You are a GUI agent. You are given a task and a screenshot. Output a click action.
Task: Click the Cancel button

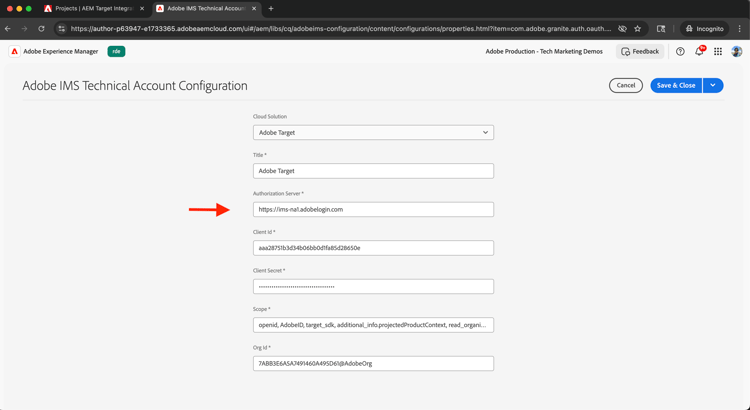tap(626, 85)
